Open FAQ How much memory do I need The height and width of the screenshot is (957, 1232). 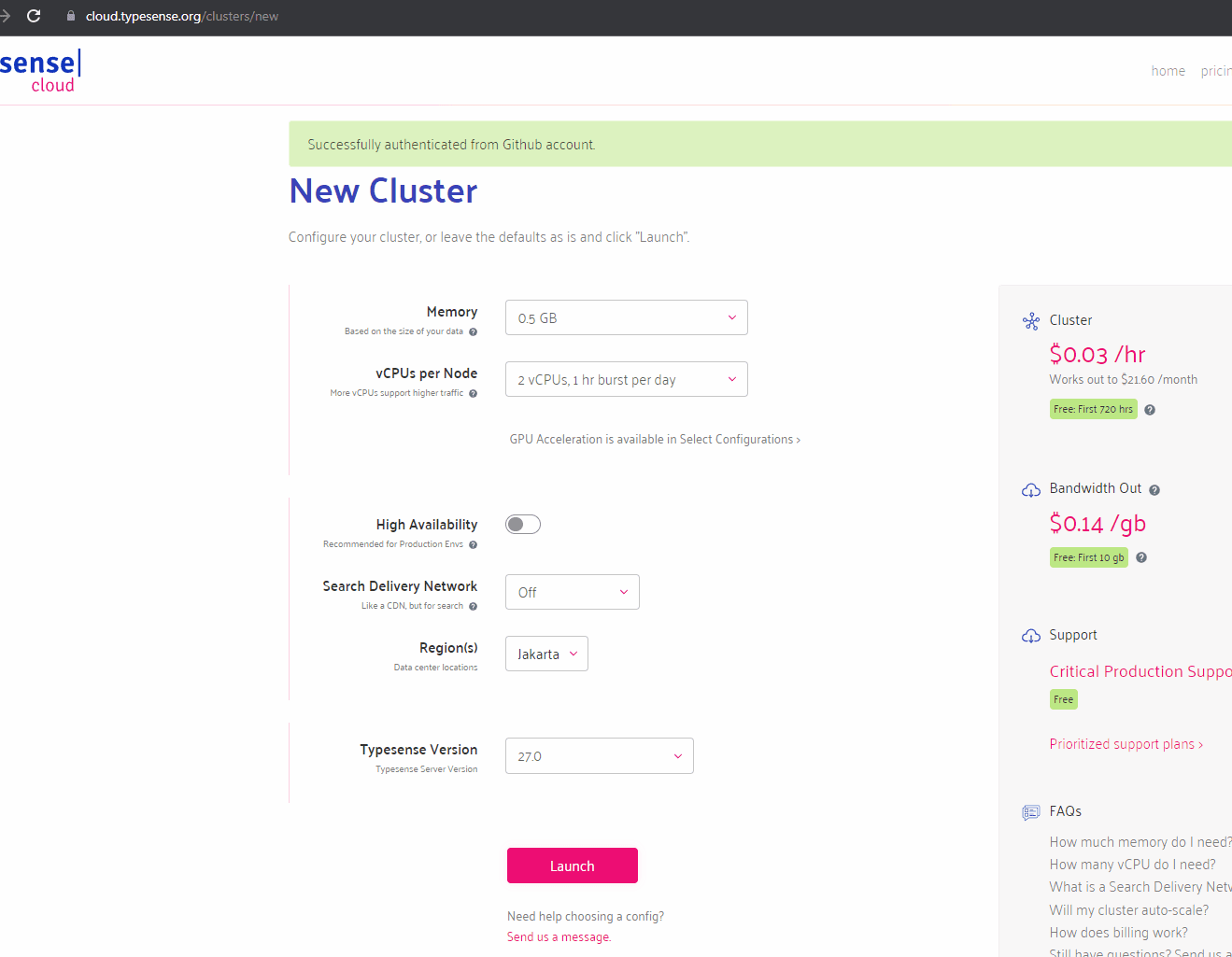point(1140,842)
